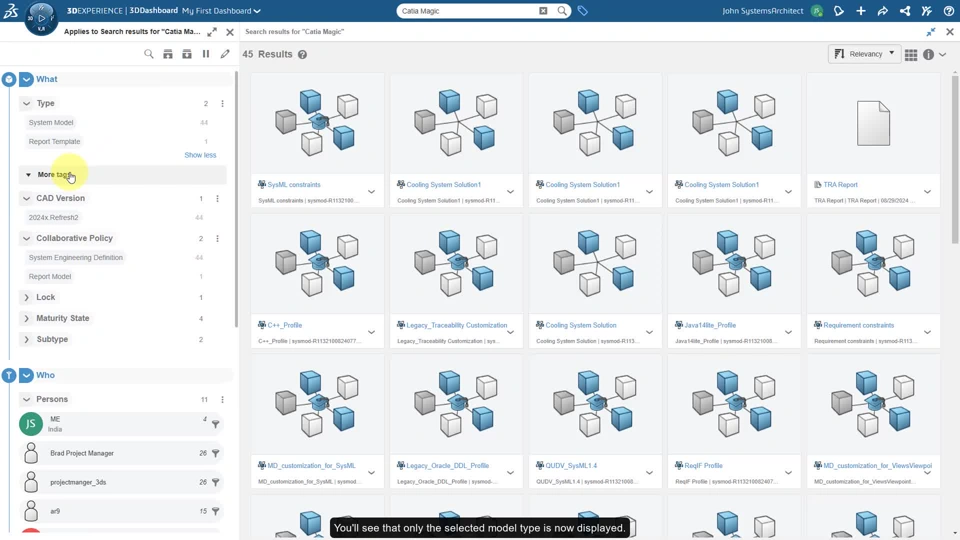Screen dimensions: 960x540
Task: Click the Show less link
Action: click(200, 155)
